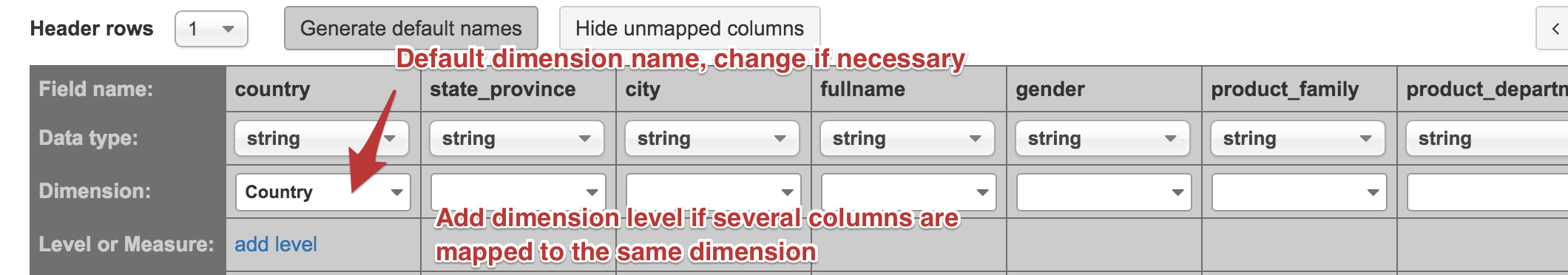
Task: Open the Header rows count dropdown
Action: [212, 29]
